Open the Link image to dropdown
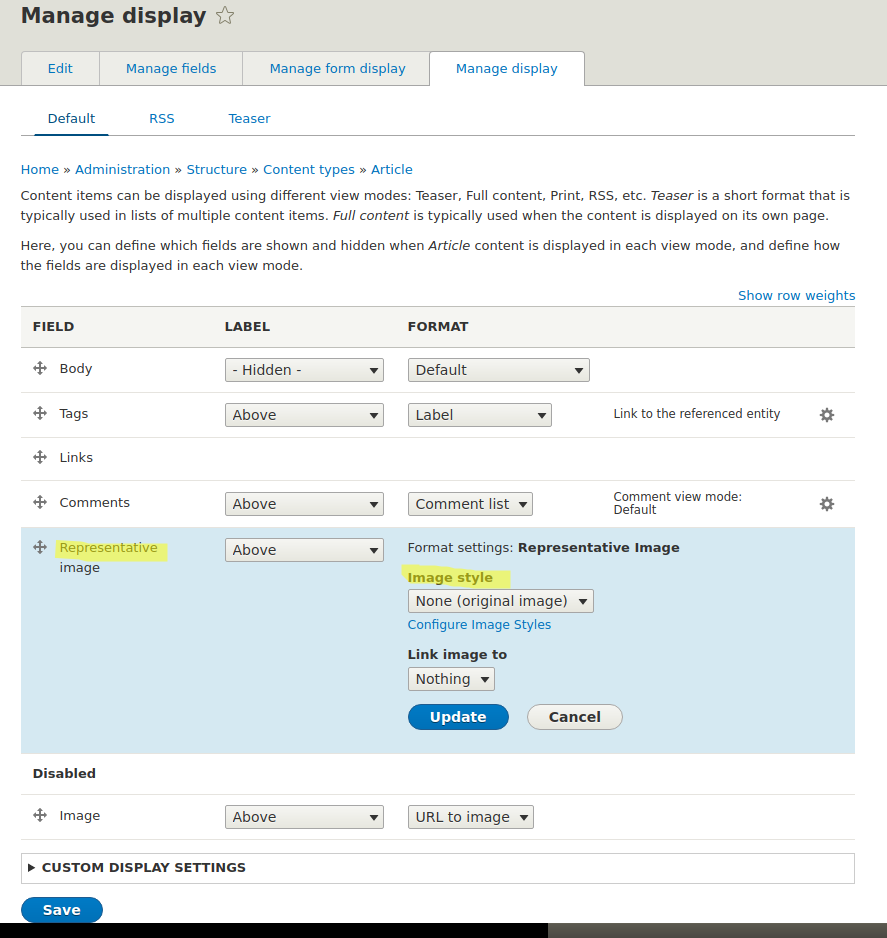Image resolution: width=887 pixels, height=938 pixels. tap(451, 679)
